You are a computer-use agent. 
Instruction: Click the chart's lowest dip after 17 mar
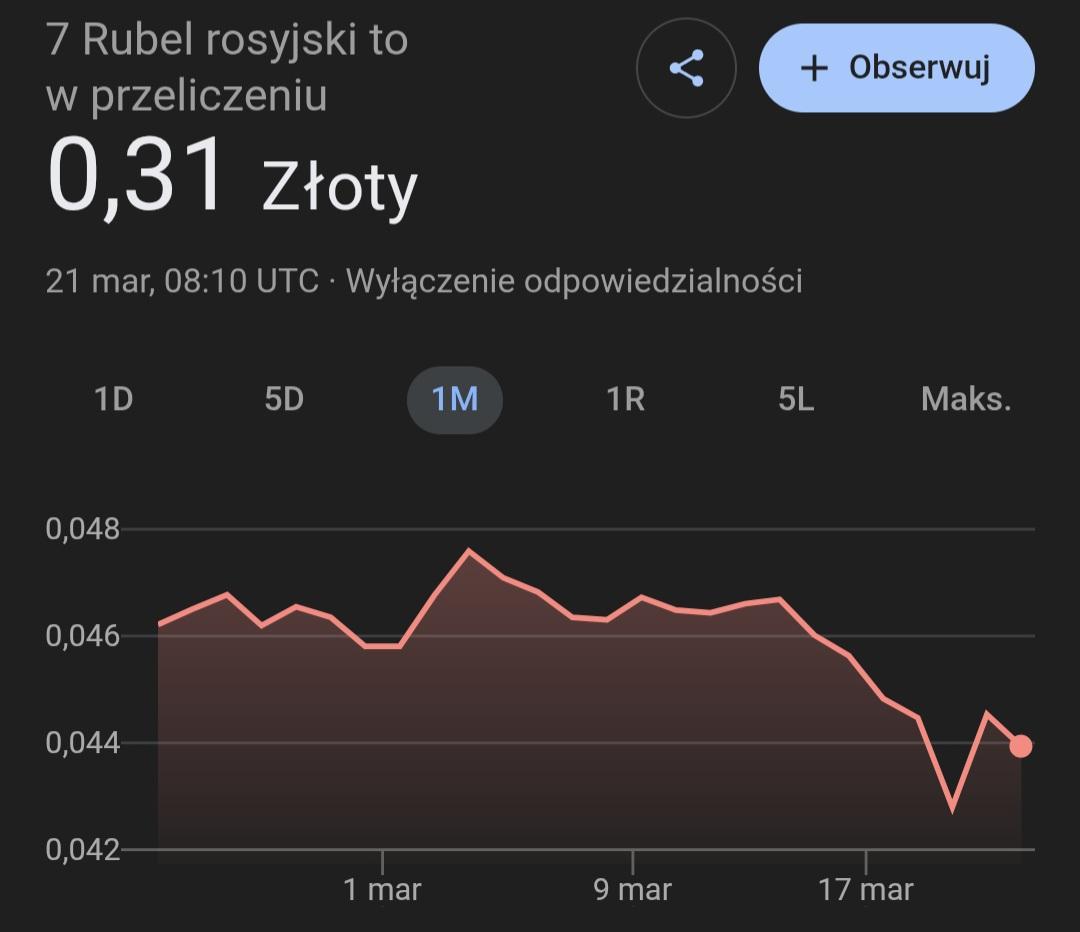point(952,808)
